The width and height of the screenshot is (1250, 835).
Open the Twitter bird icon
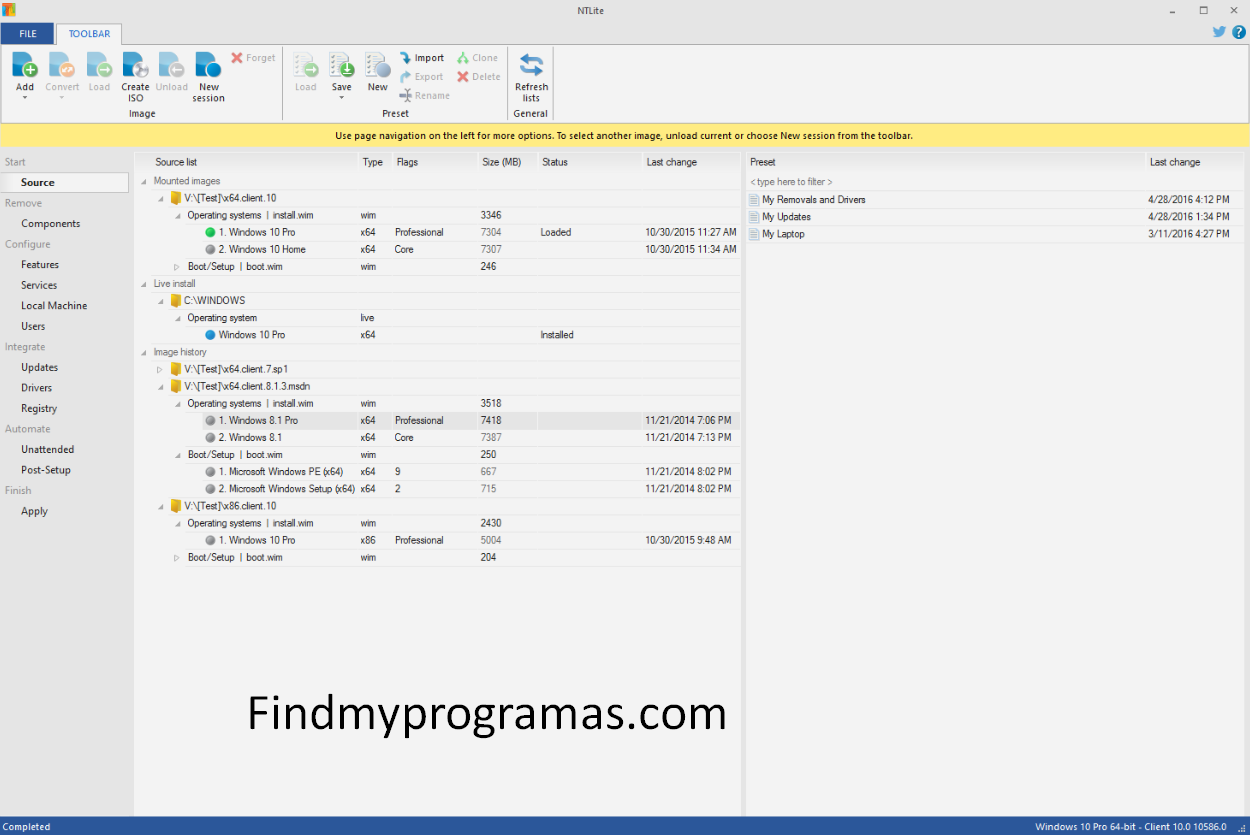click(x=1219, y=32)
